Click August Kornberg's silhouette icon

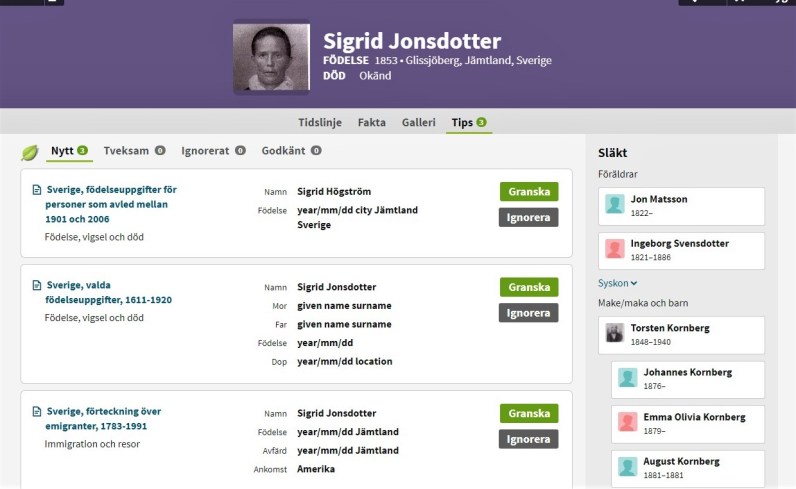(x=628, y=467)
